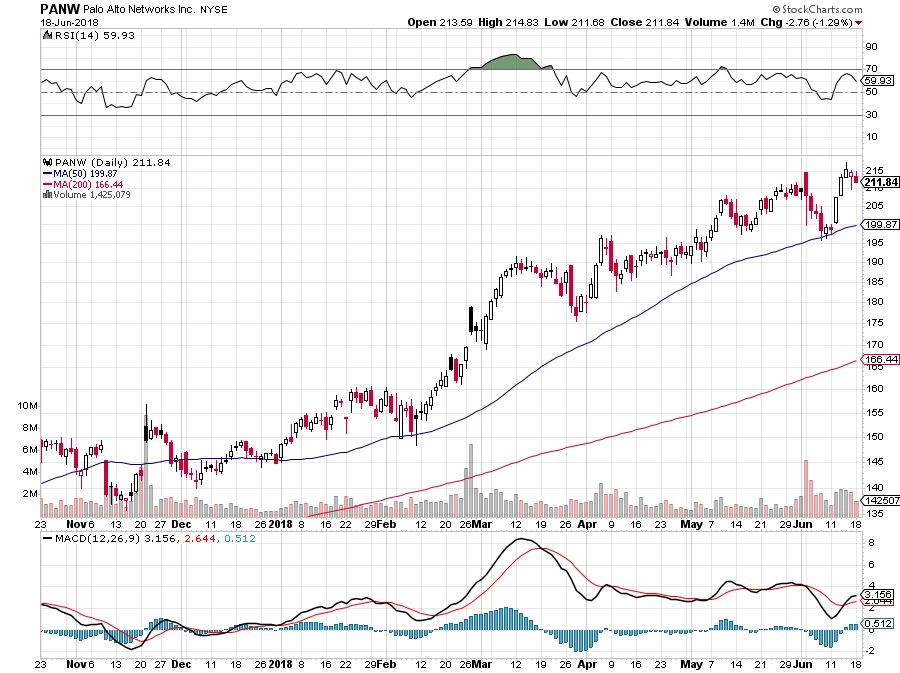Screen dimensions: 900x673
Task: Click the "2018" label under the price chart
Action: click(x=281, y=524)
